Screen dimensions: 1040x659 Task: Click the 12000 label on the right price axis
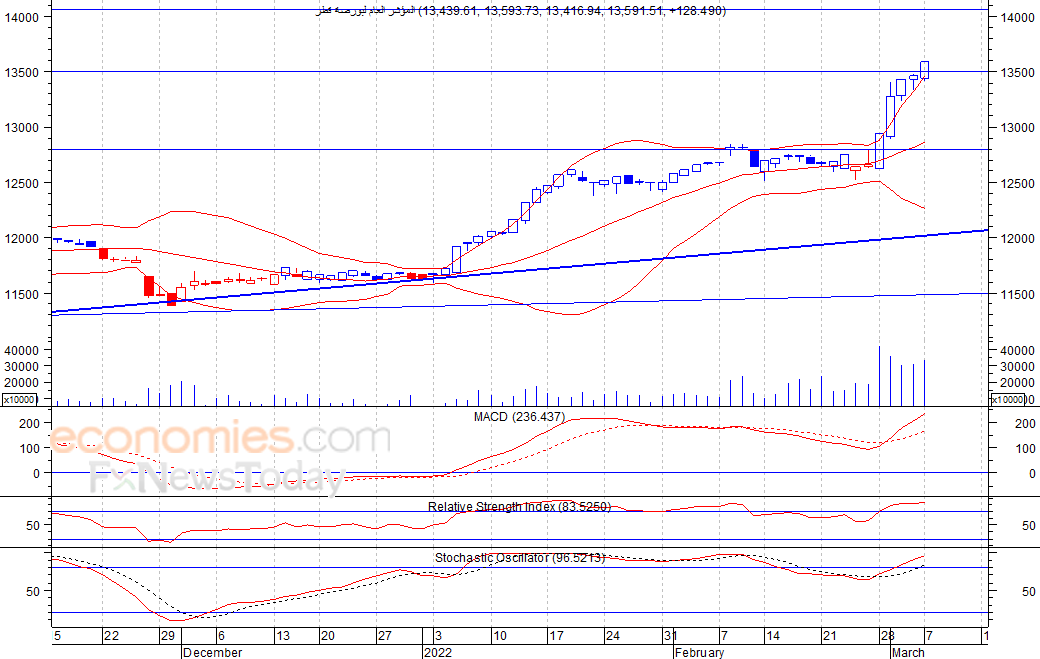1018,239
